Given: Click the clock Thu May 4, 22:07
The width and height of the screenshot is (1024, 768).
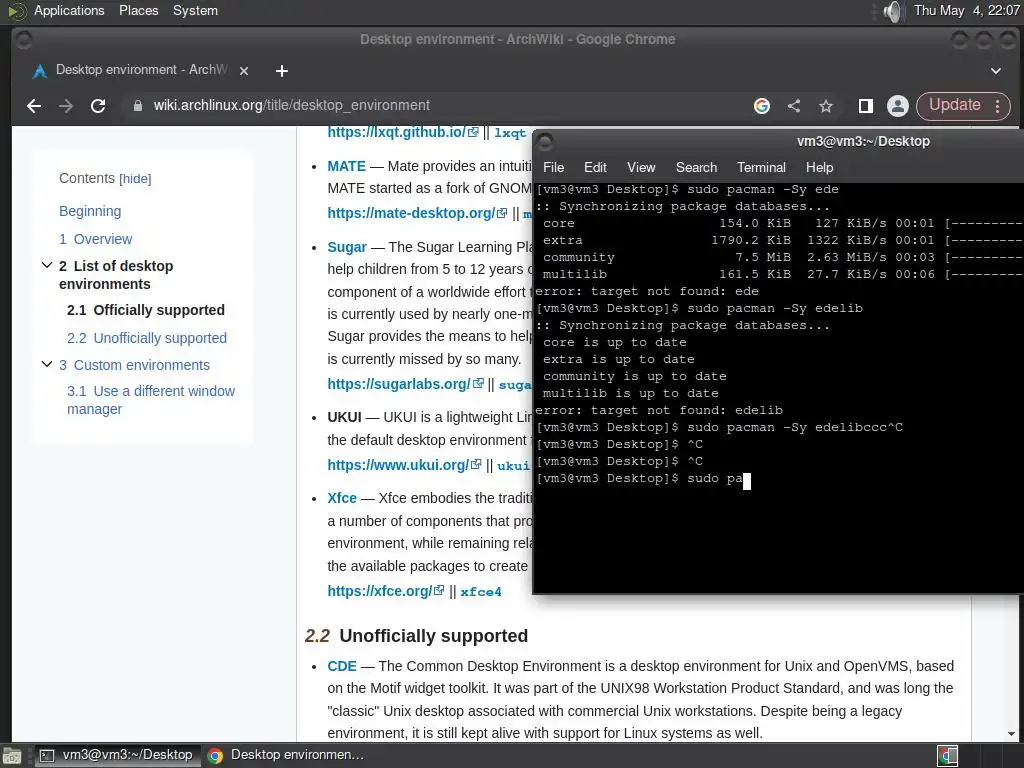Looking at the screenshot, I should [x=966, y=11].
